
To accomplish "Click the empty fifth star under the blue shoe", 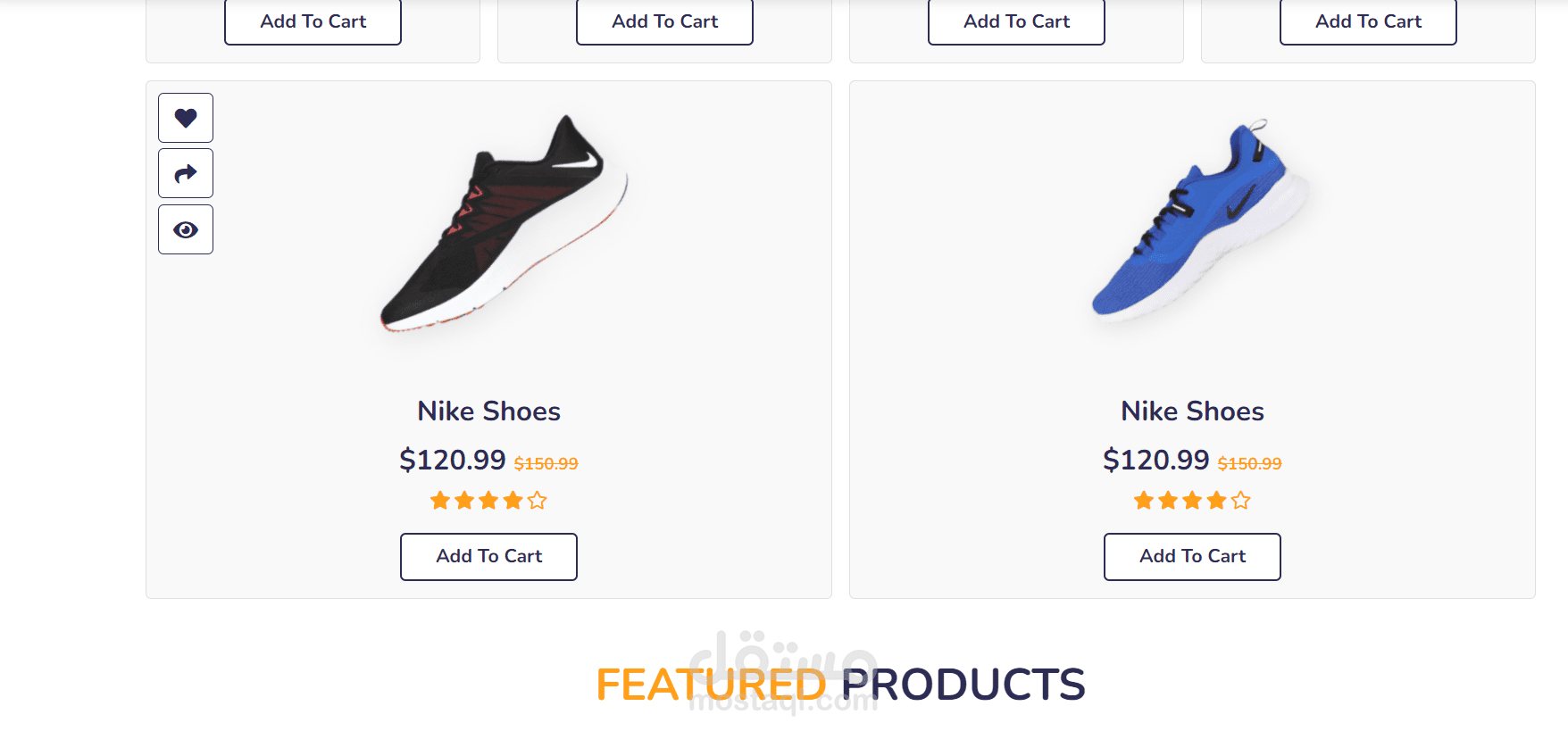I will pos(1240,501).
